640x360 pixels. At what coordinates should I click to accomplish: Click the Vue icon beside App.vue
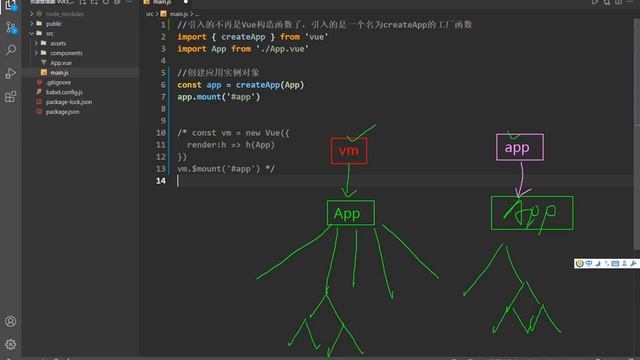tap(44, 62)
